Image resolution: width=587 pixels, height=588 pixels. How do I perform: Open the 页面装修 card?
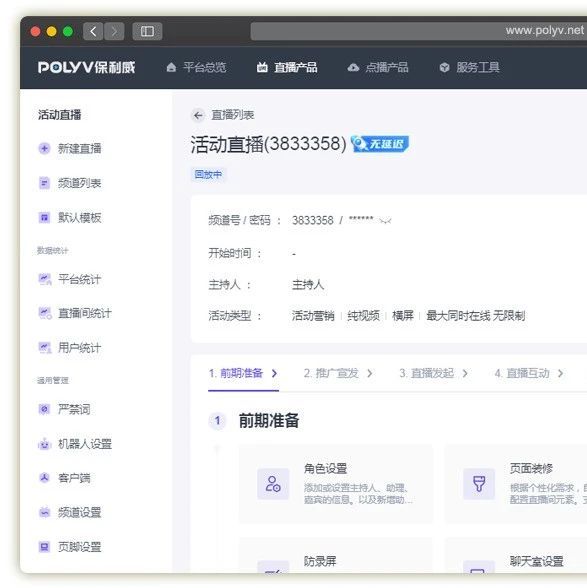pos(516,484)
